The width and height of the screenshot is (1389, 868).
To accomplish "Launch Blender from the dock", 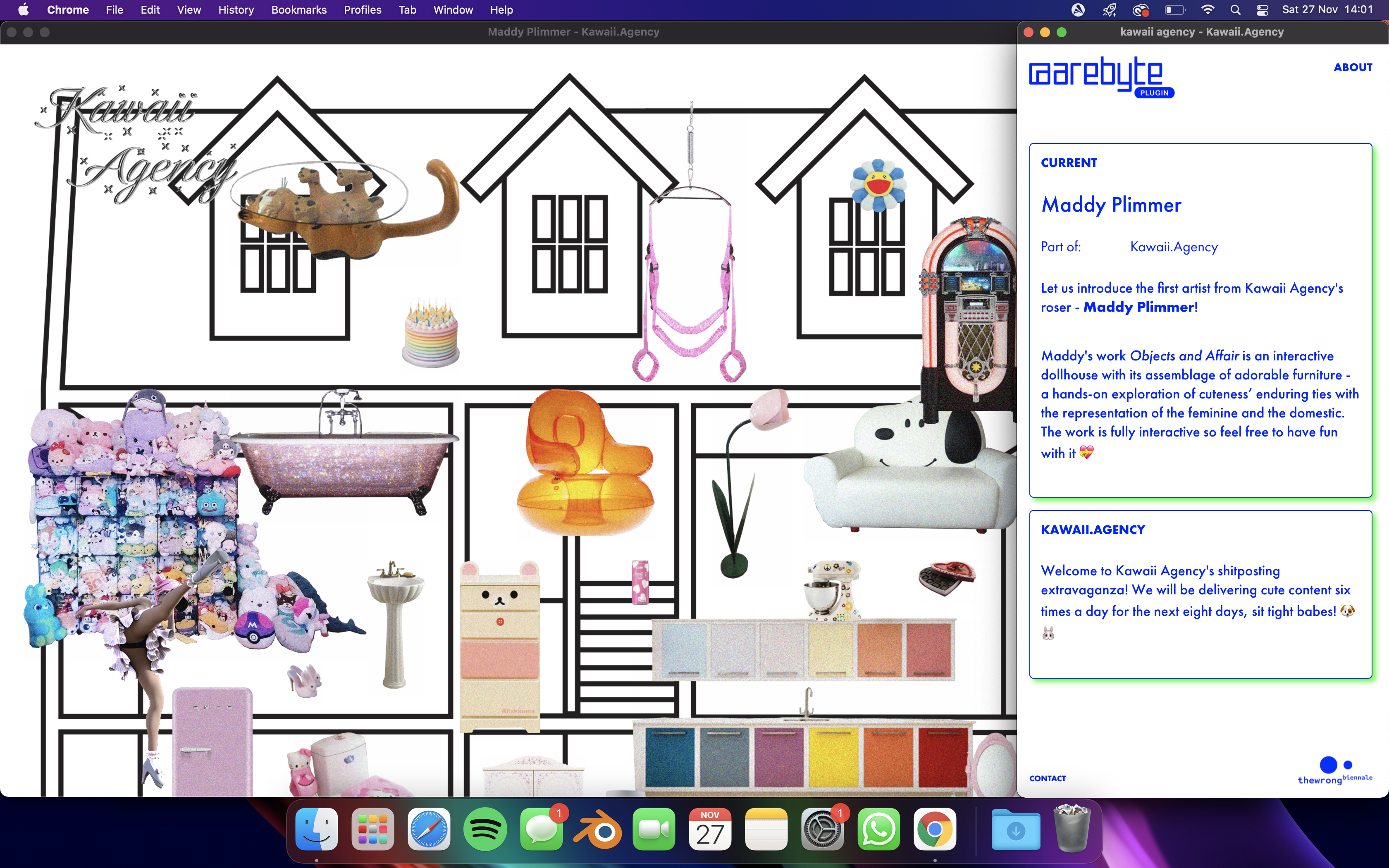I will [597, 829].
